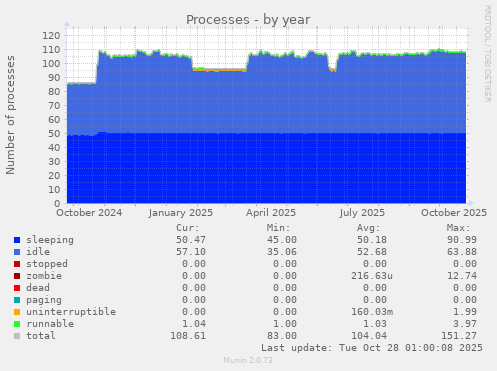
Task: Click the total maximum value 151.27
Action: (x=459, y=336)
